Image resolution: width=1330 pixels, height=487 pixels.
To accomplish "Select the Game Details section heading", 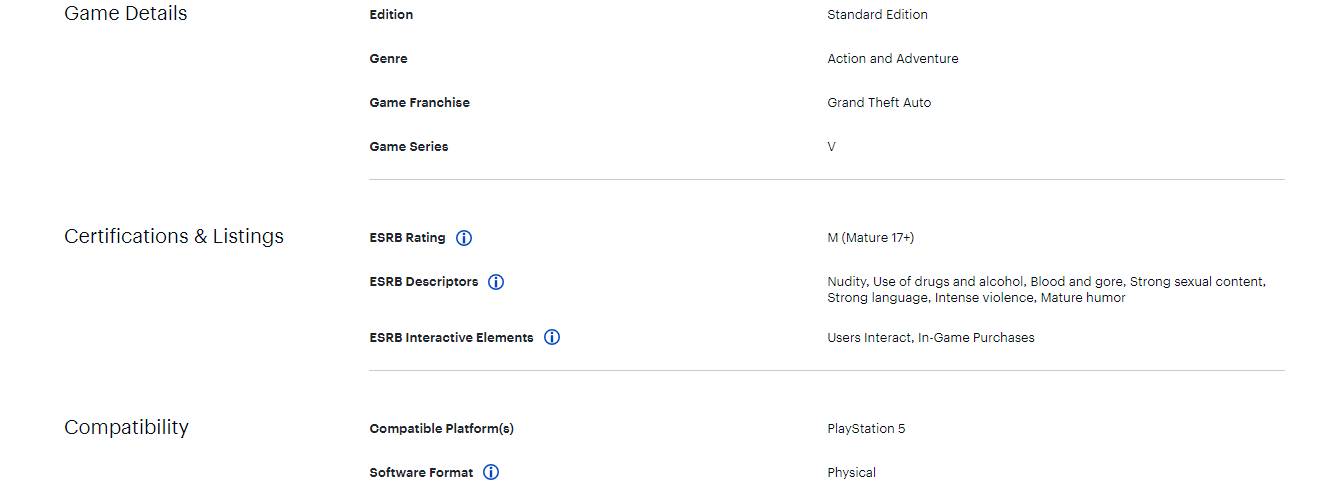I will pos(126,14).
